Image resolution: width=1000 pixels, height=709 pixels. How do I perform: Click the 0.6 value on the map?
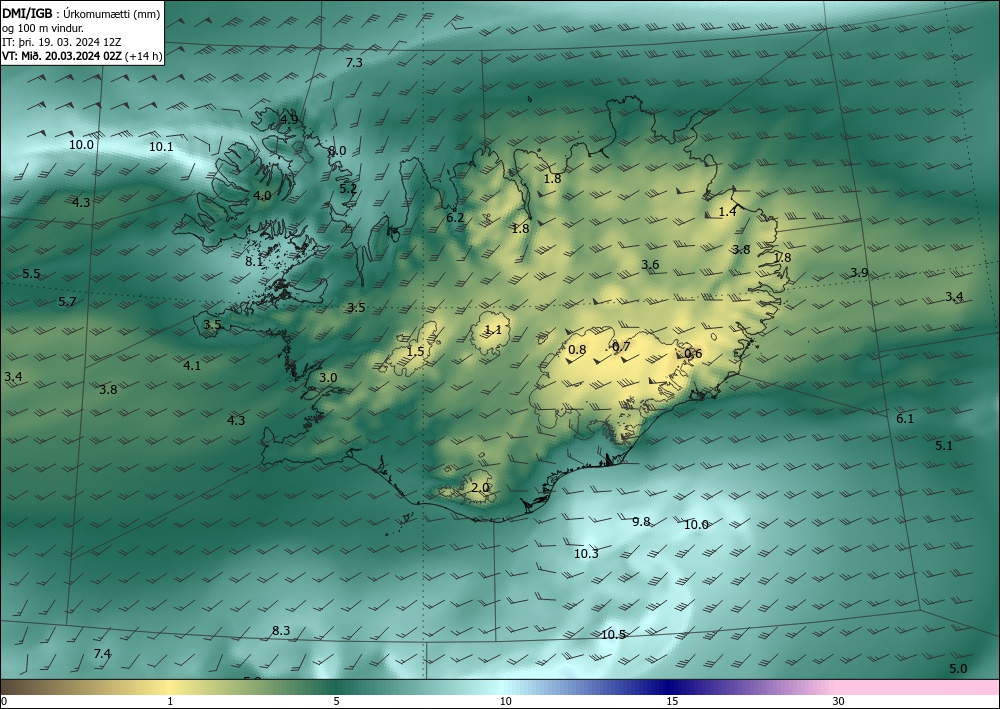click(x=693, y=354)
